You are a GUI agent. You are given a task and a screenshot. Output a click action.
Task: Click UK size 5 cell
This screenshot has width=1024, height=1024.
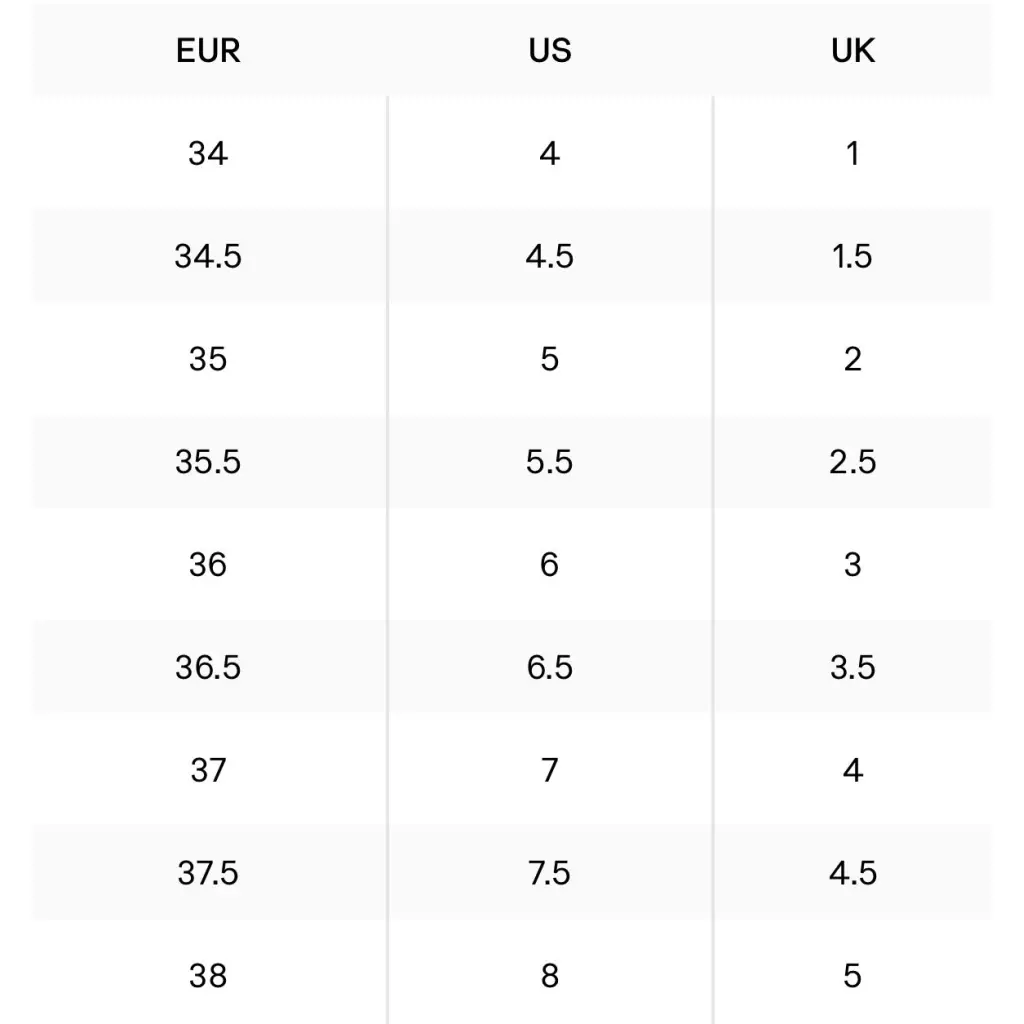852,975
